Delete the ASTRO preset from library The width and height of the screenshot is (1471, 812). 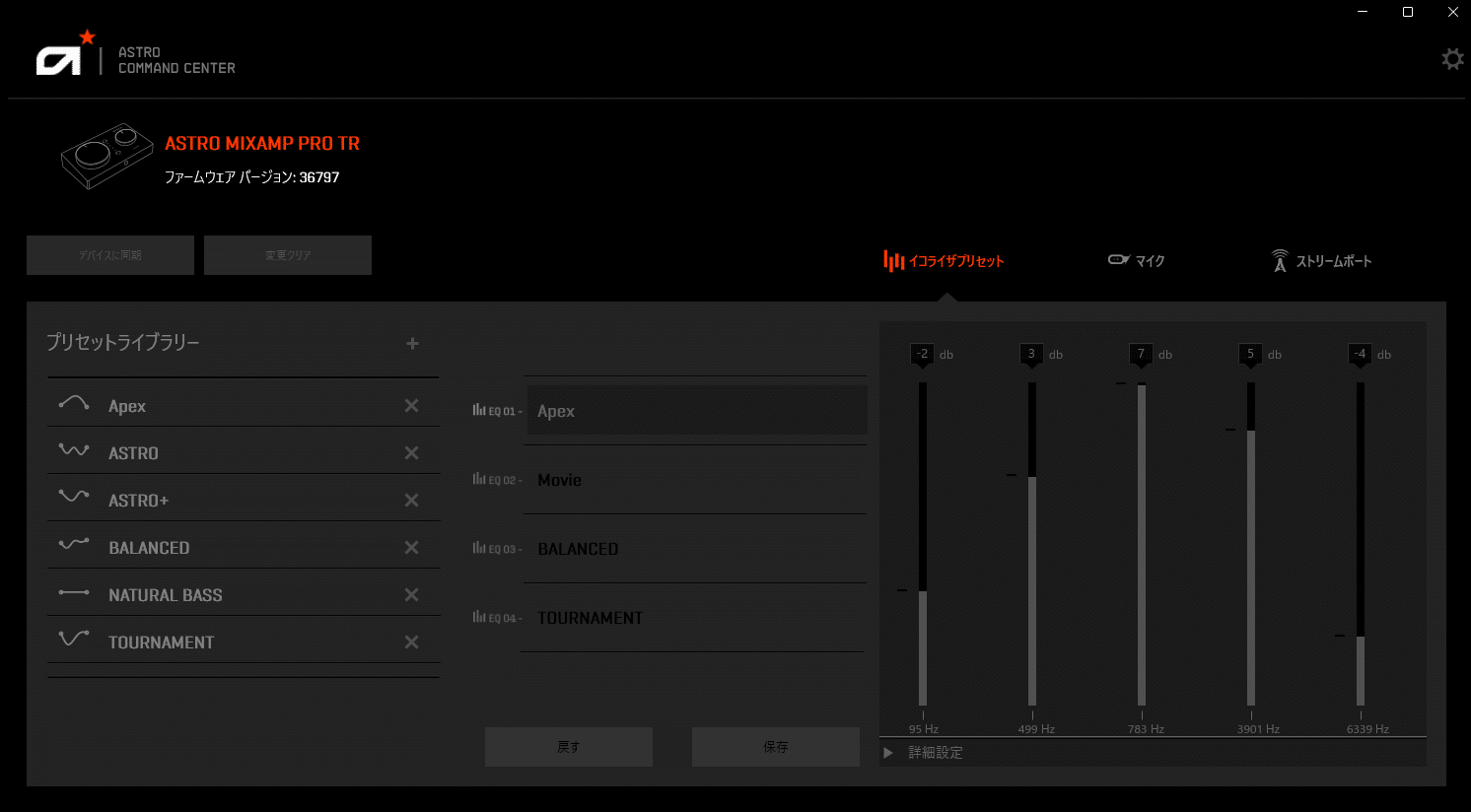tap(411, 453)
